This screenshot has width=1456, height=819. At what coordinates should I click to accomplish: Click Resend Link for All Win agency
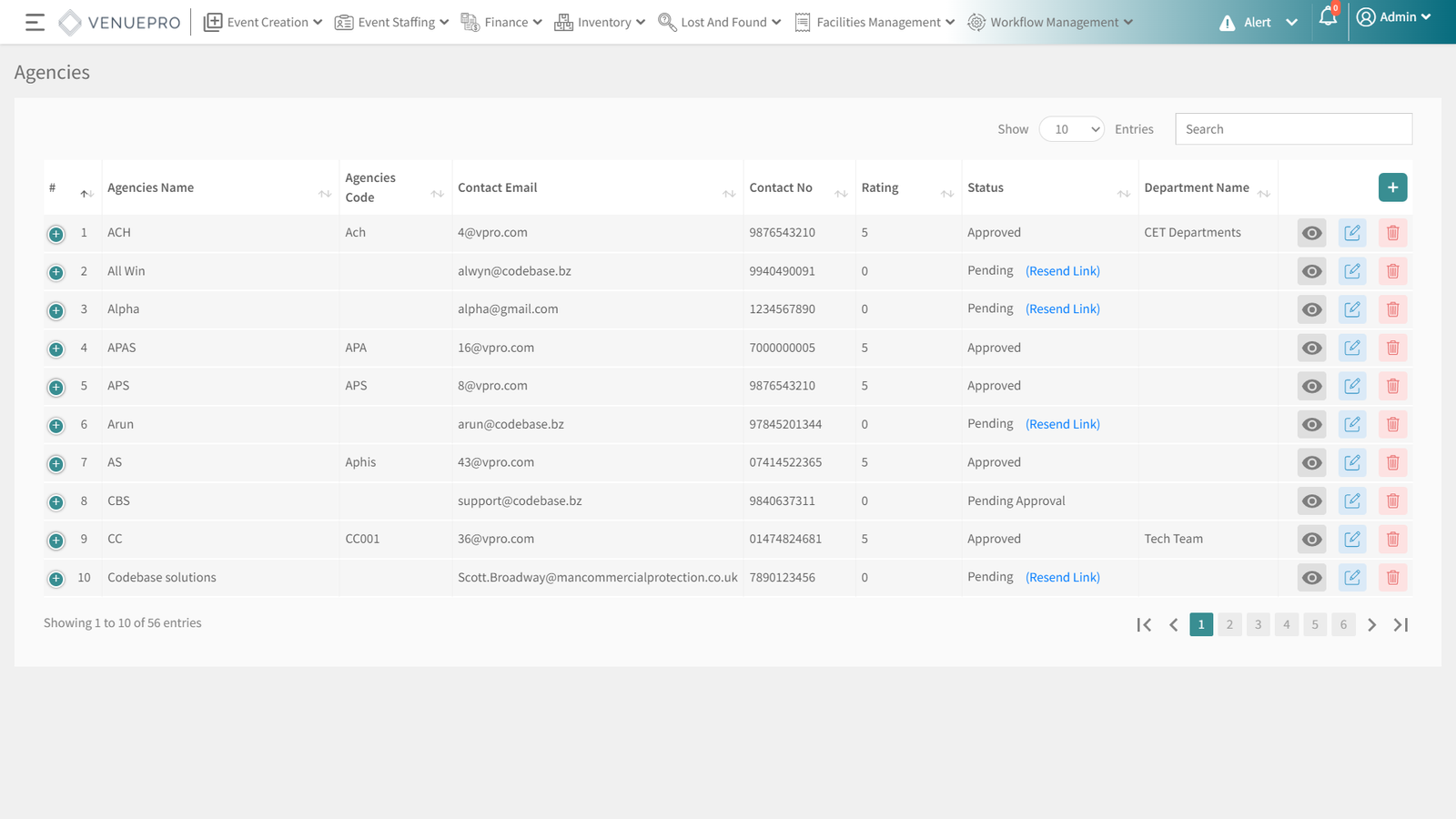[x=1062, y=271]
